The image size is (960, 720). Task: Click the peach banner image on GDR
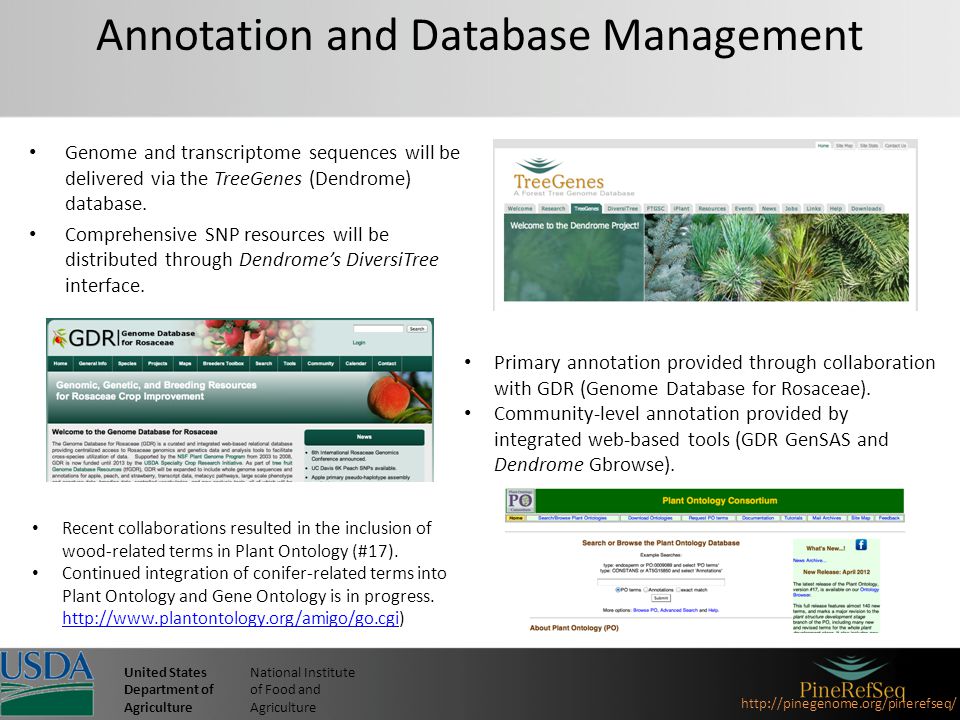click(x=399, y=396)
